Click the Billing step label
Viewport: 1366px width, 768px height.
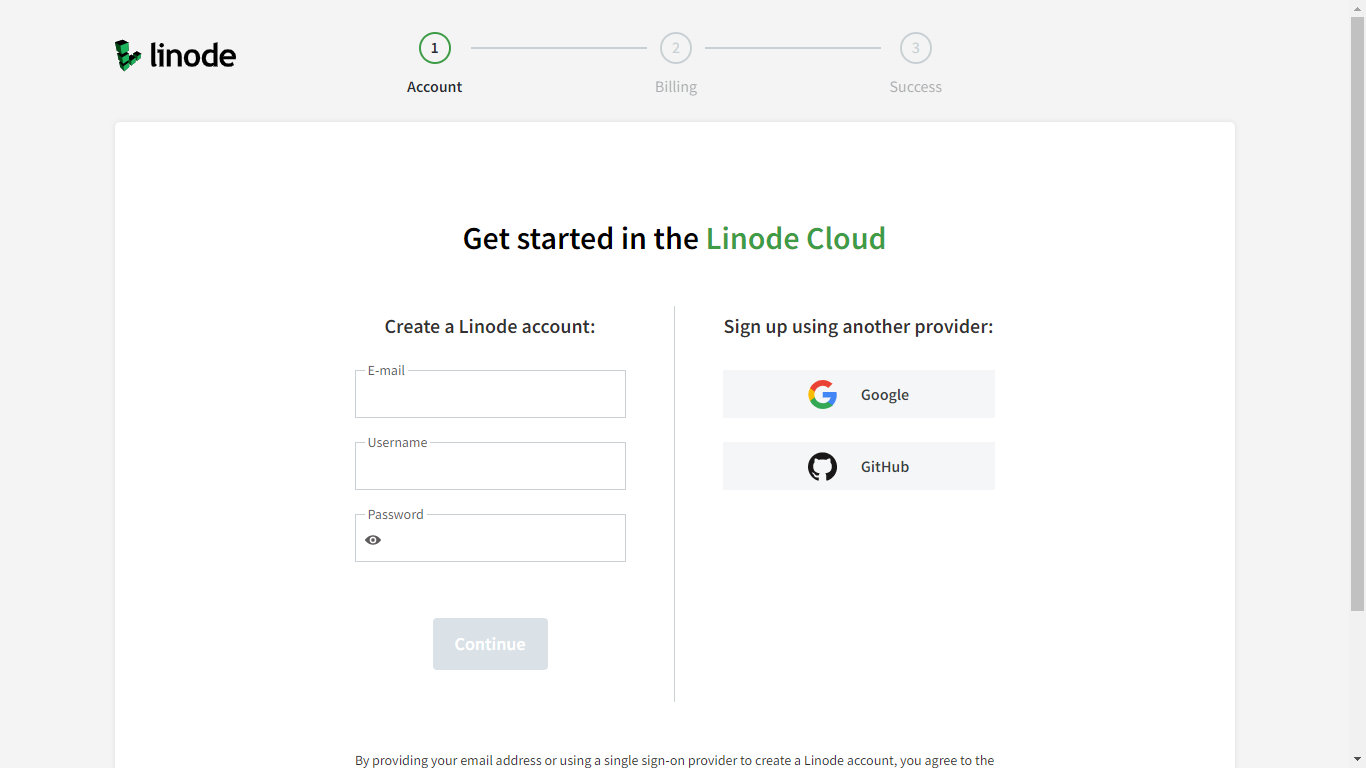(676, 87)
